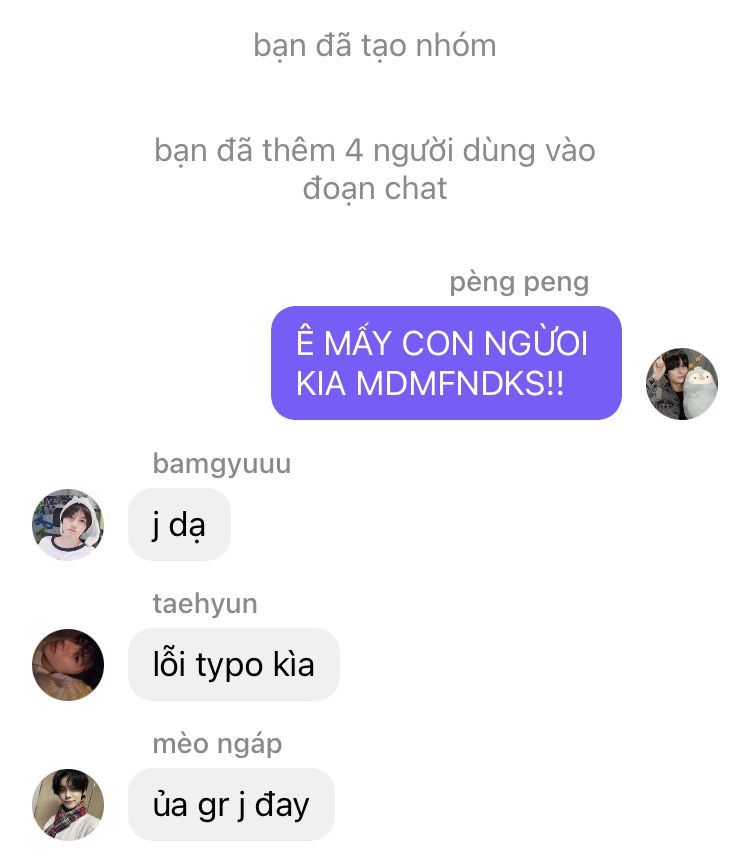Viewport: 750px width, 861px height.
Task: Click the word MDMFNDKS!! in the purple message
Action: pos(460,383)
